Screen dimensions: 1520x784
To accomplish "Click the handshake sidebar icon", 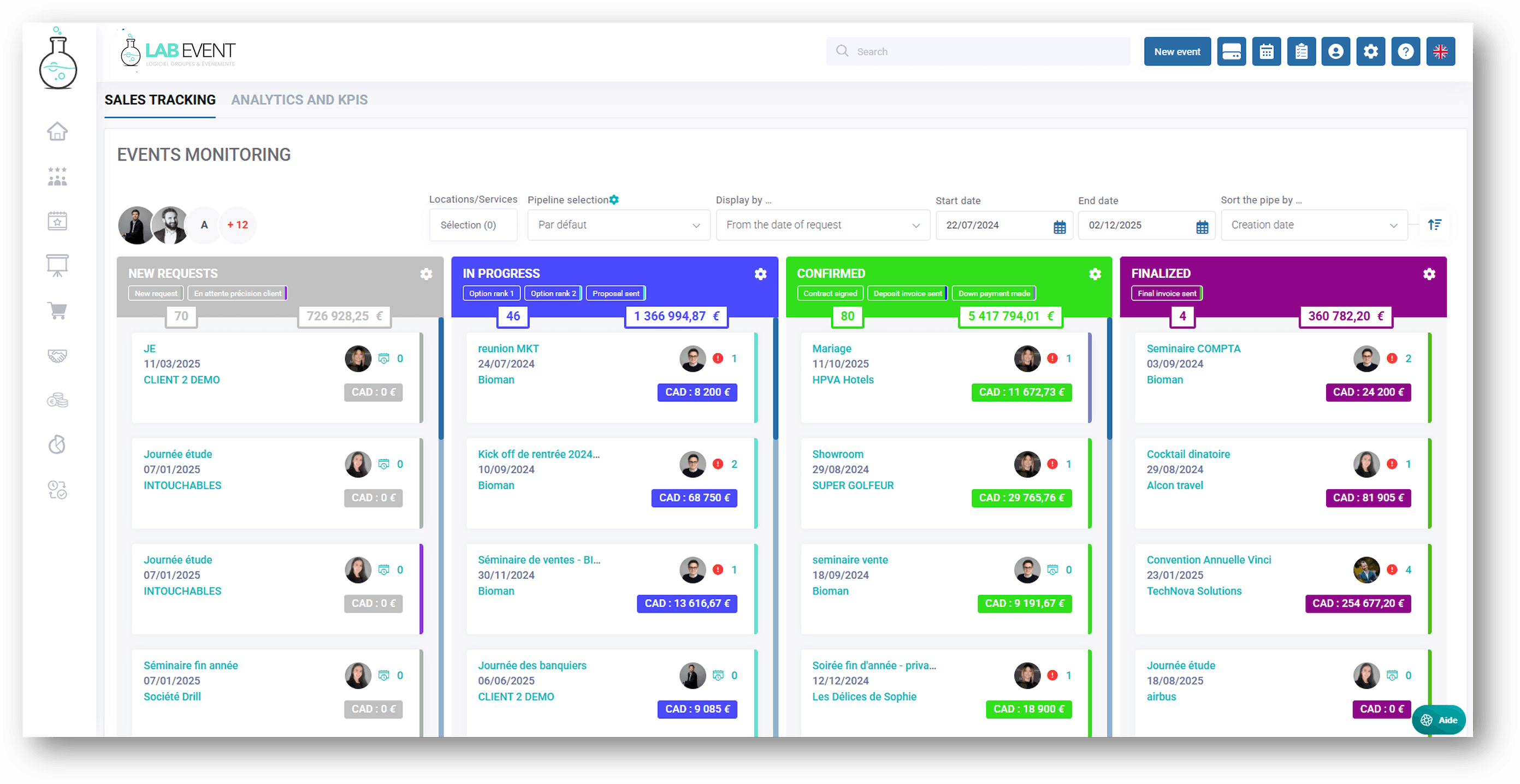I will pos(57,356).
